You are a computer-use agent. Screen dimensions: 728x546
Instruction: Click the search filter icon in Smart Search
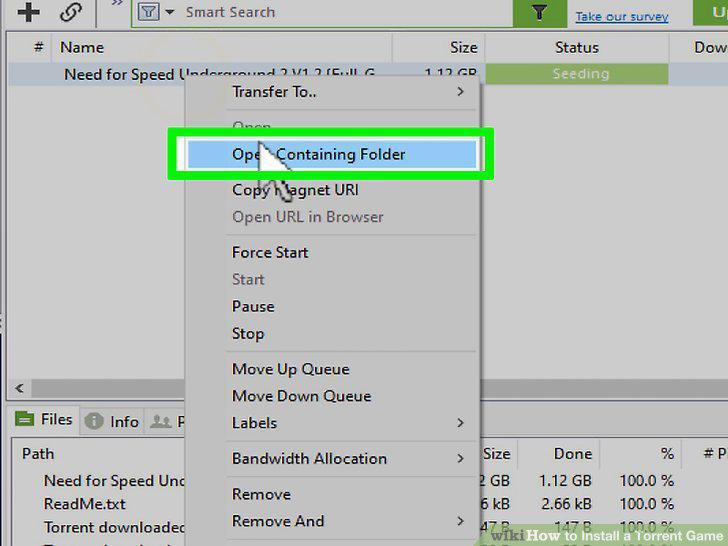[x=149, y=12]
